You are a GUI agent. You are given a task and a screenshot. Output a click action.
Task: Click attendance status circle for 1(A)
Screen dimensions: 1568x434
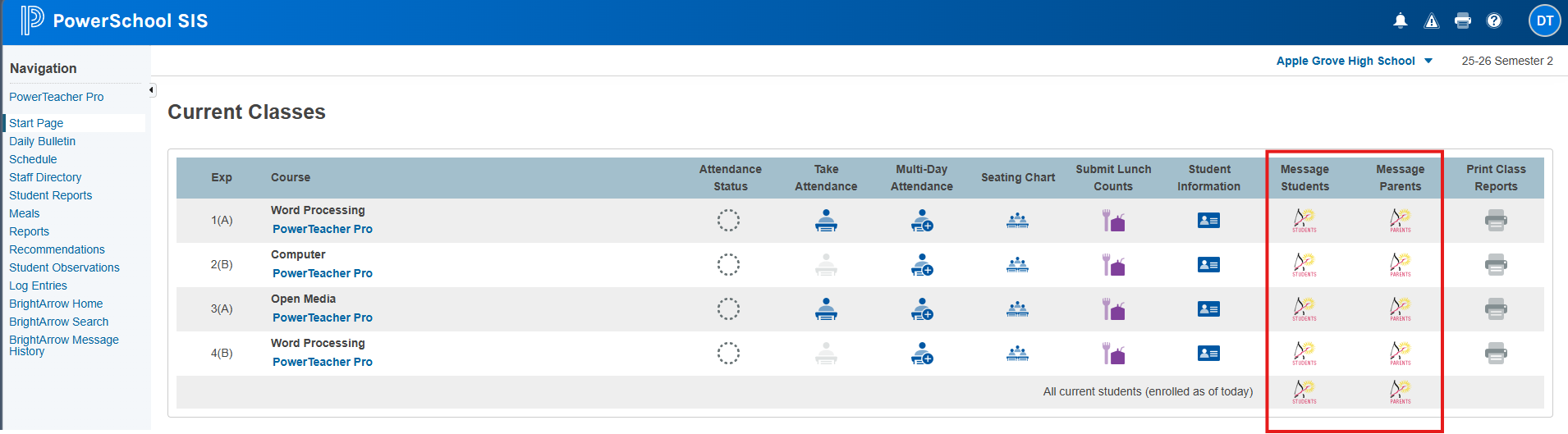pos(729,221)
